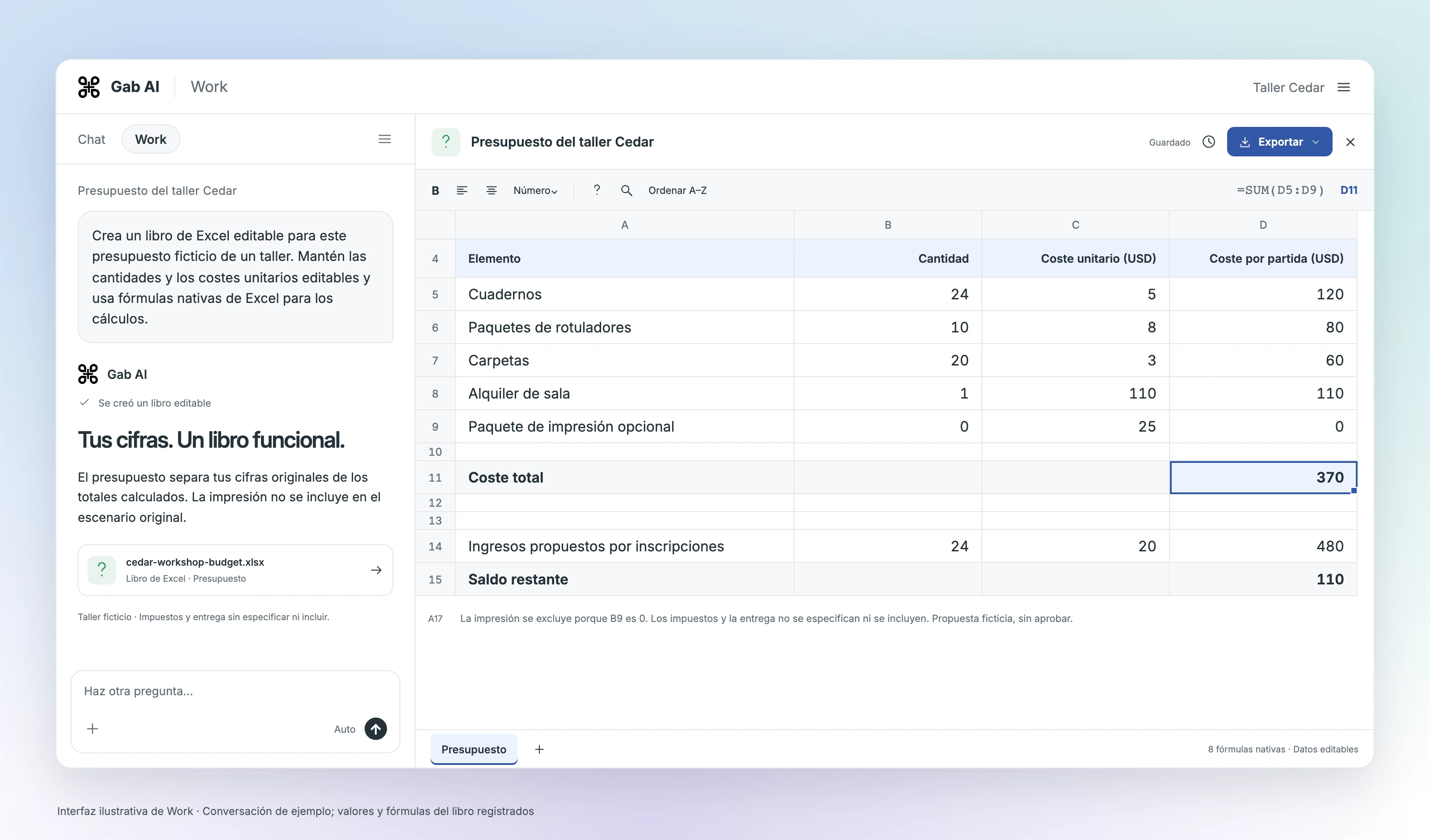1430x840 pixels.
Task: Close the Presupuesto workbook panel
Action: point(1350,142)
